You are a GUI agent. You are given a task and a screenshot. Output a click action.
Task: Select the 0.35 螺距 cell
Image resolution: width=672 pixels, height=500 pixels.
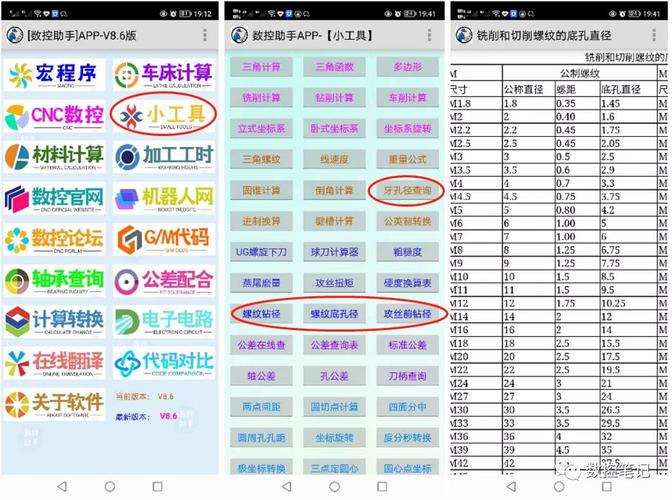click(x=577, y=104)
